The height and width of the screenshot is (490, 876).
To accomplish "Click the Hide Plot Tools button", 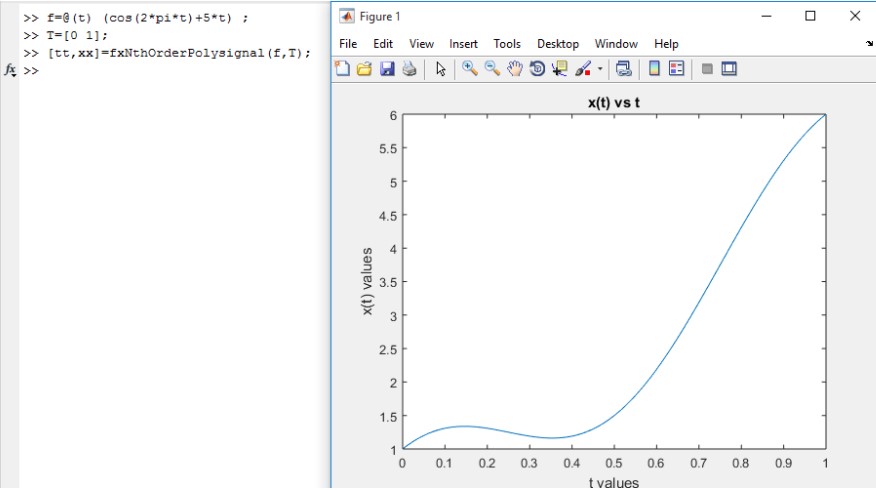I will point(707,69).
